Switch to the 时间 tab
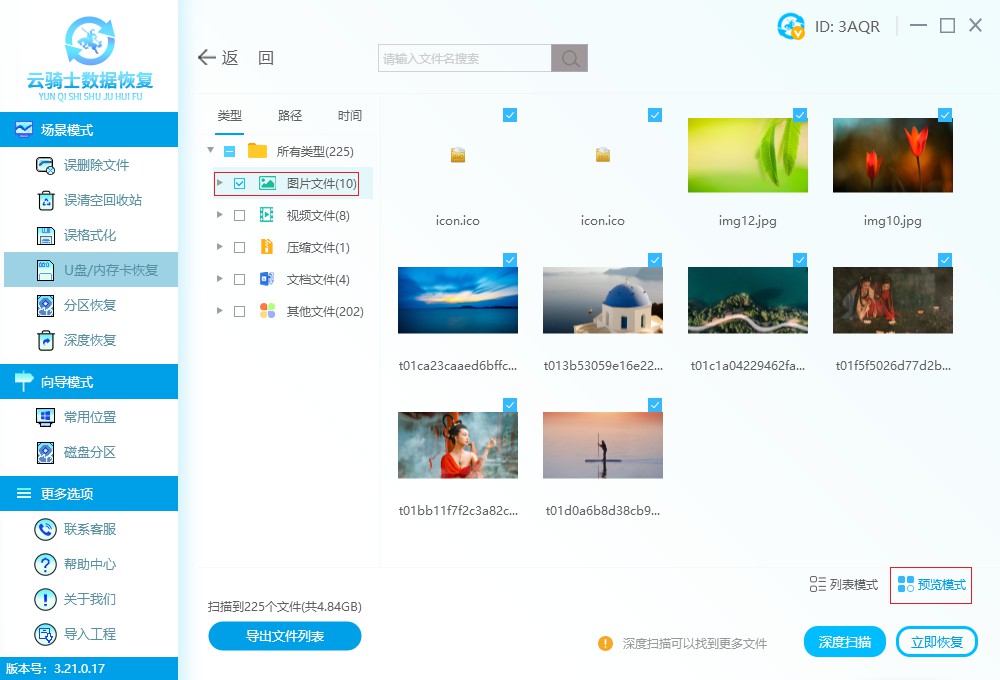The width and height of the screenshot is (1000, 680). pyautogui.click(x=349, y=115)
